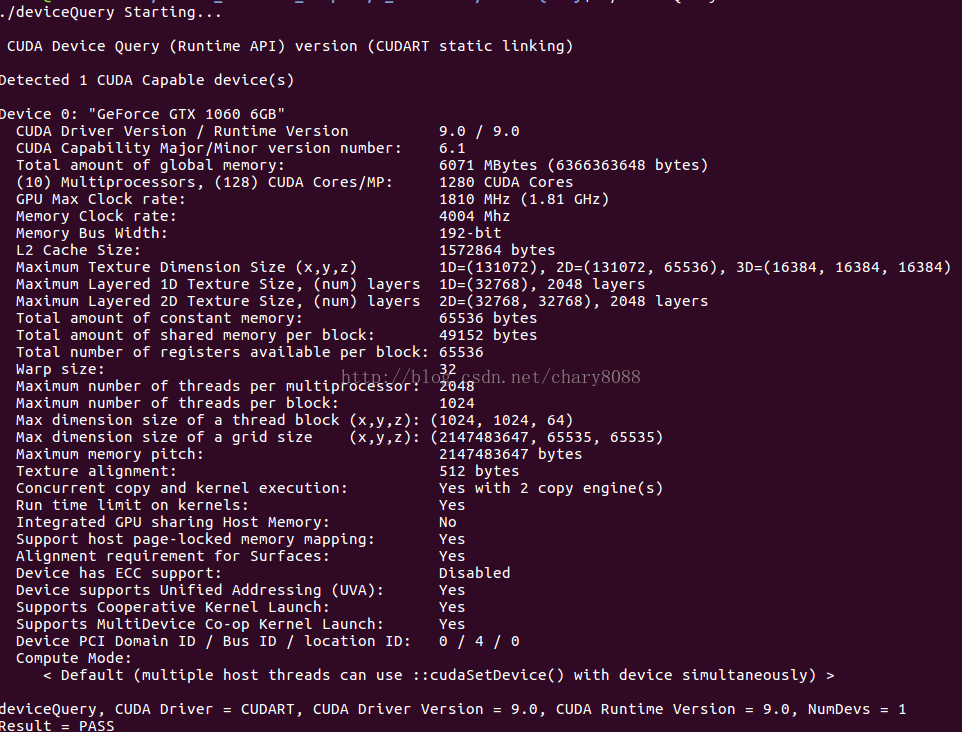Click the Warp size label

[x=60, y=369]
